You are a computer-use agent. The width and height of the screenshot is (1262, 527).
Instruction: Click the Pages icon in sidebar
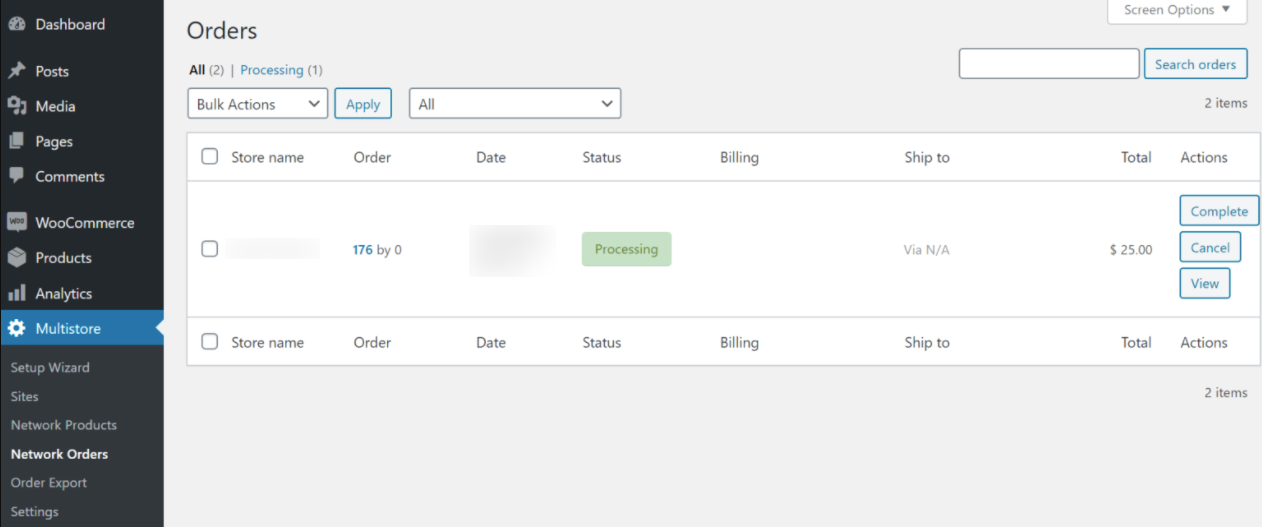pos(16,141)
